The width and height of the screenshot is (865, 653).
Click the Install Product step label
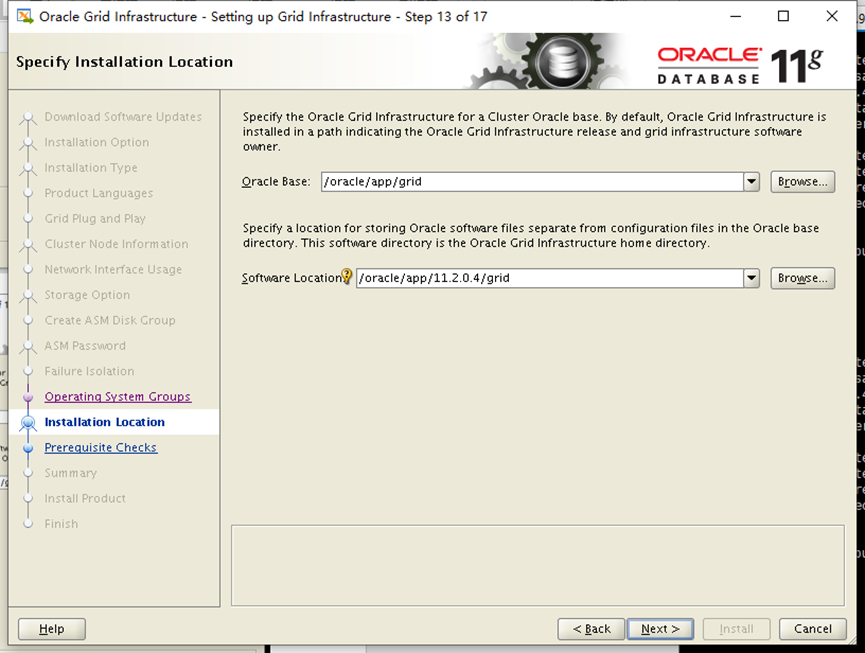(85, 498)
